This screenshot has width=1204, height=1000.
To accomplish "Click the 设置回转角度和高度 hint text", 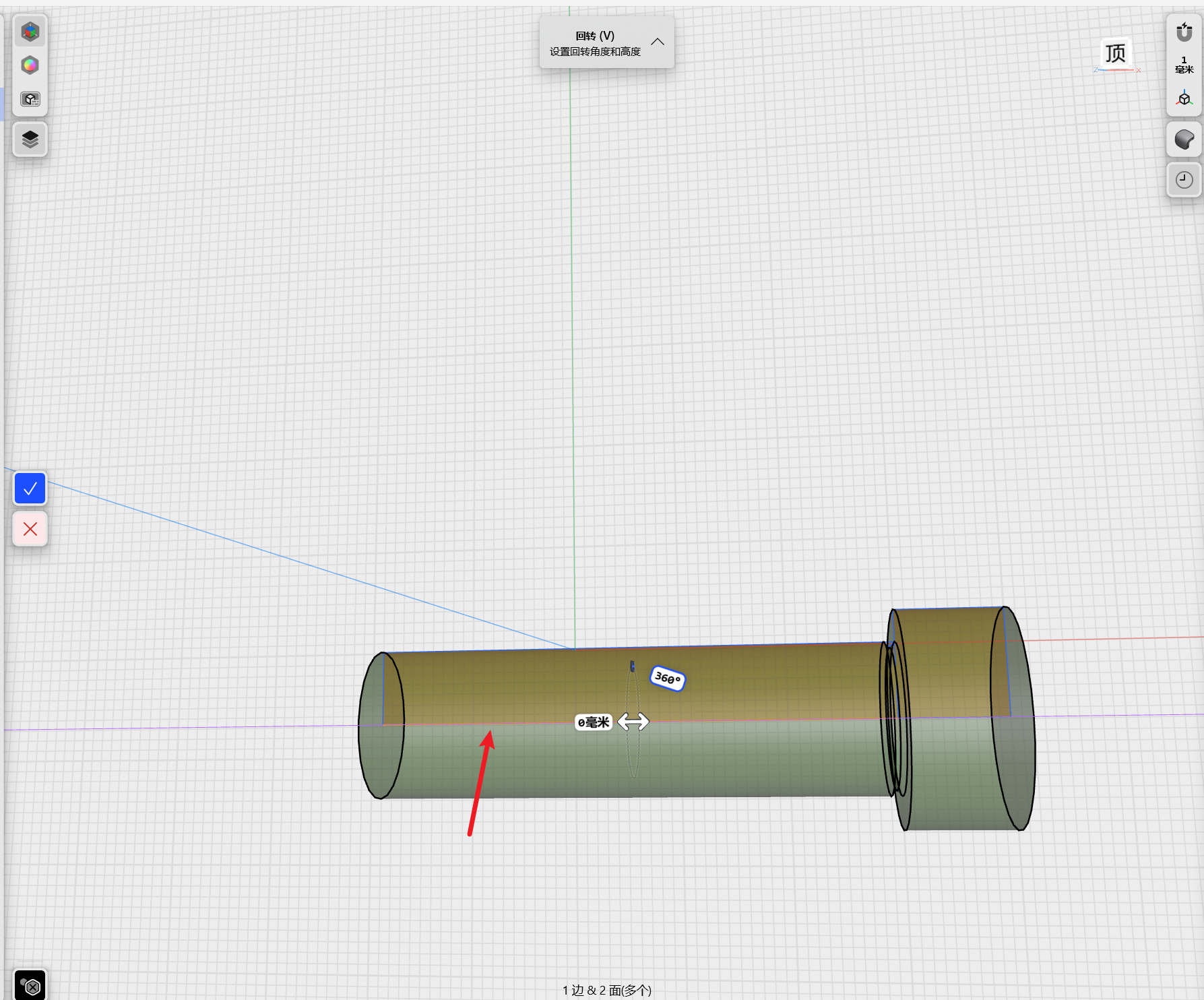I will pyautogui.click(x=595, y=52).
